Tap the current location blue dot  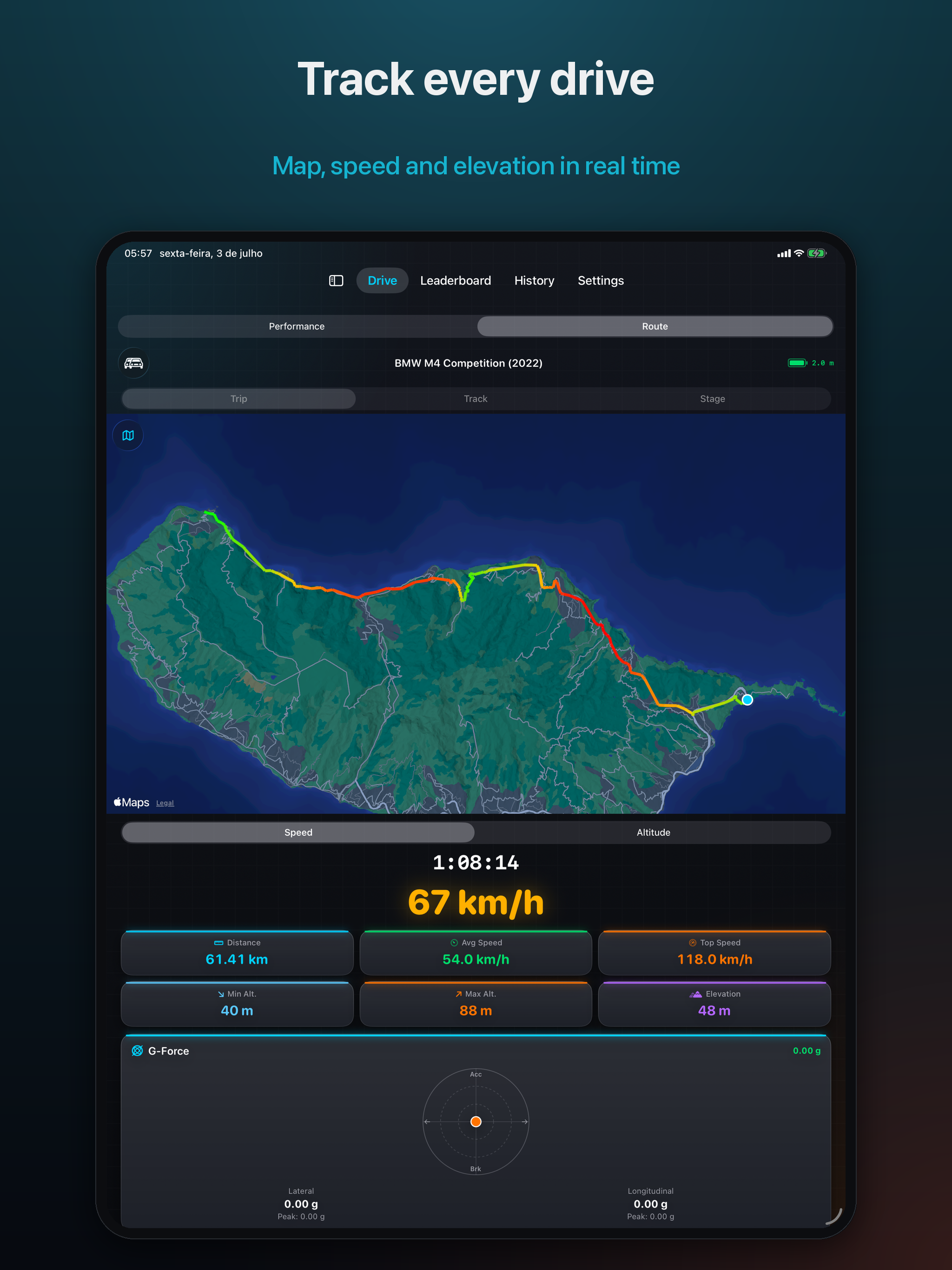tap(747, 699)
